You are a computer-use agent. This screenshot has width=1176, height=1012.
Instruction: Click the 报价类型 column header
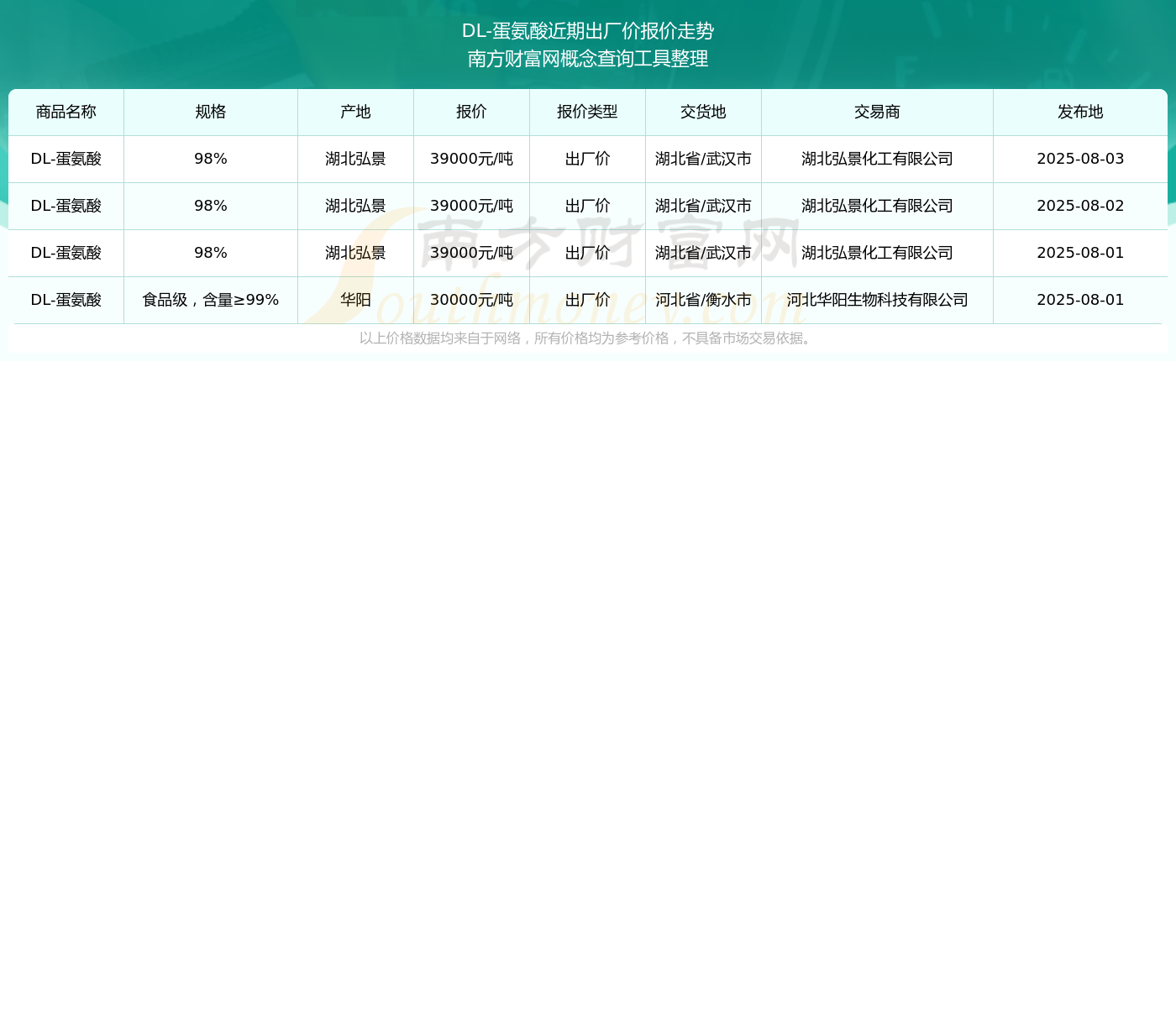[x=587, y=112]
